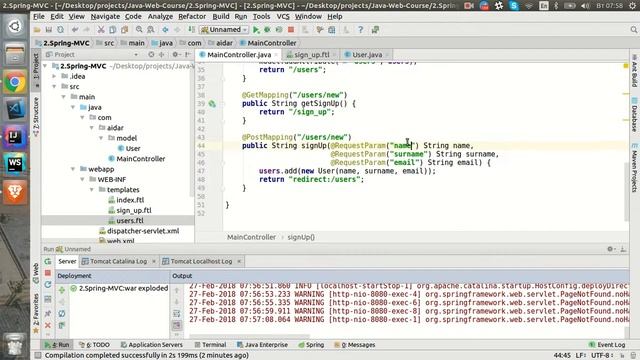Open Run panel settings gear
Screen dimensions: 640x360
click(x=610, y=249)
